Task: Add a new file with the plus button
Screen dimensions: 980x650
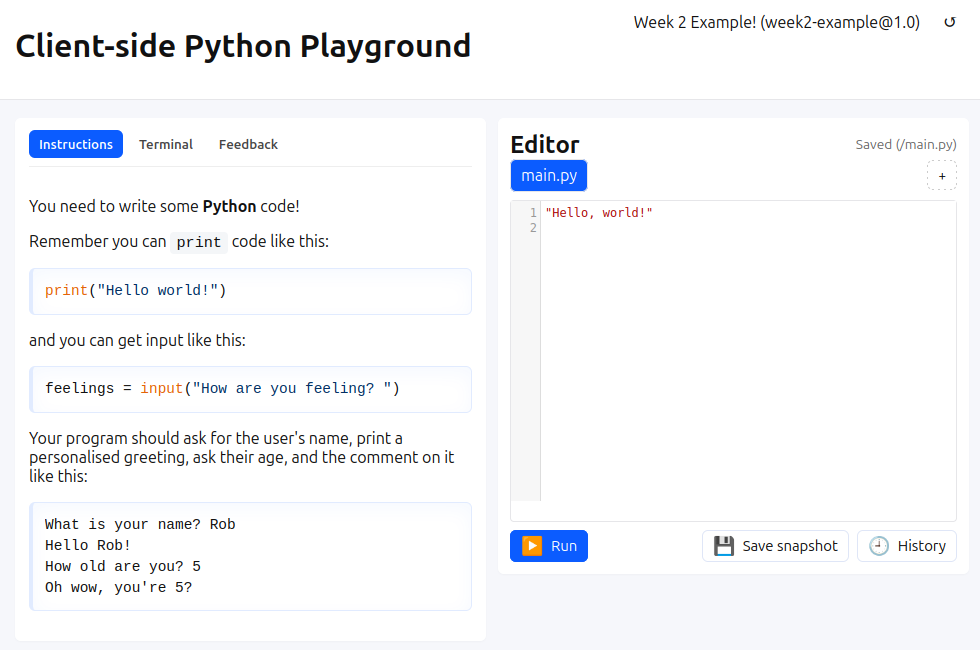Action: click(941, 176)
